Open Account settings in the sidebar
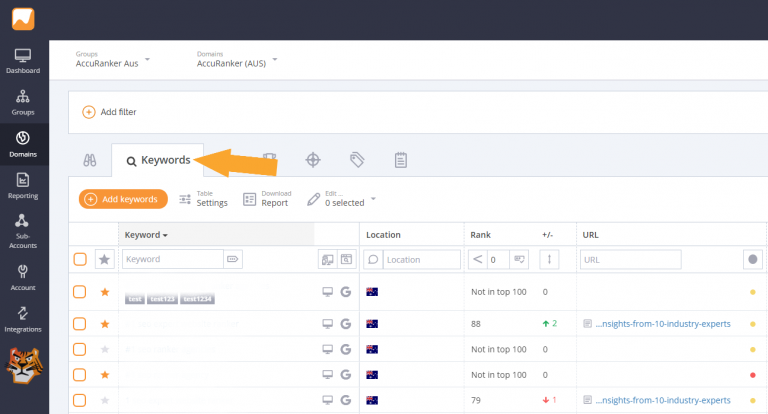 [23, 278]
